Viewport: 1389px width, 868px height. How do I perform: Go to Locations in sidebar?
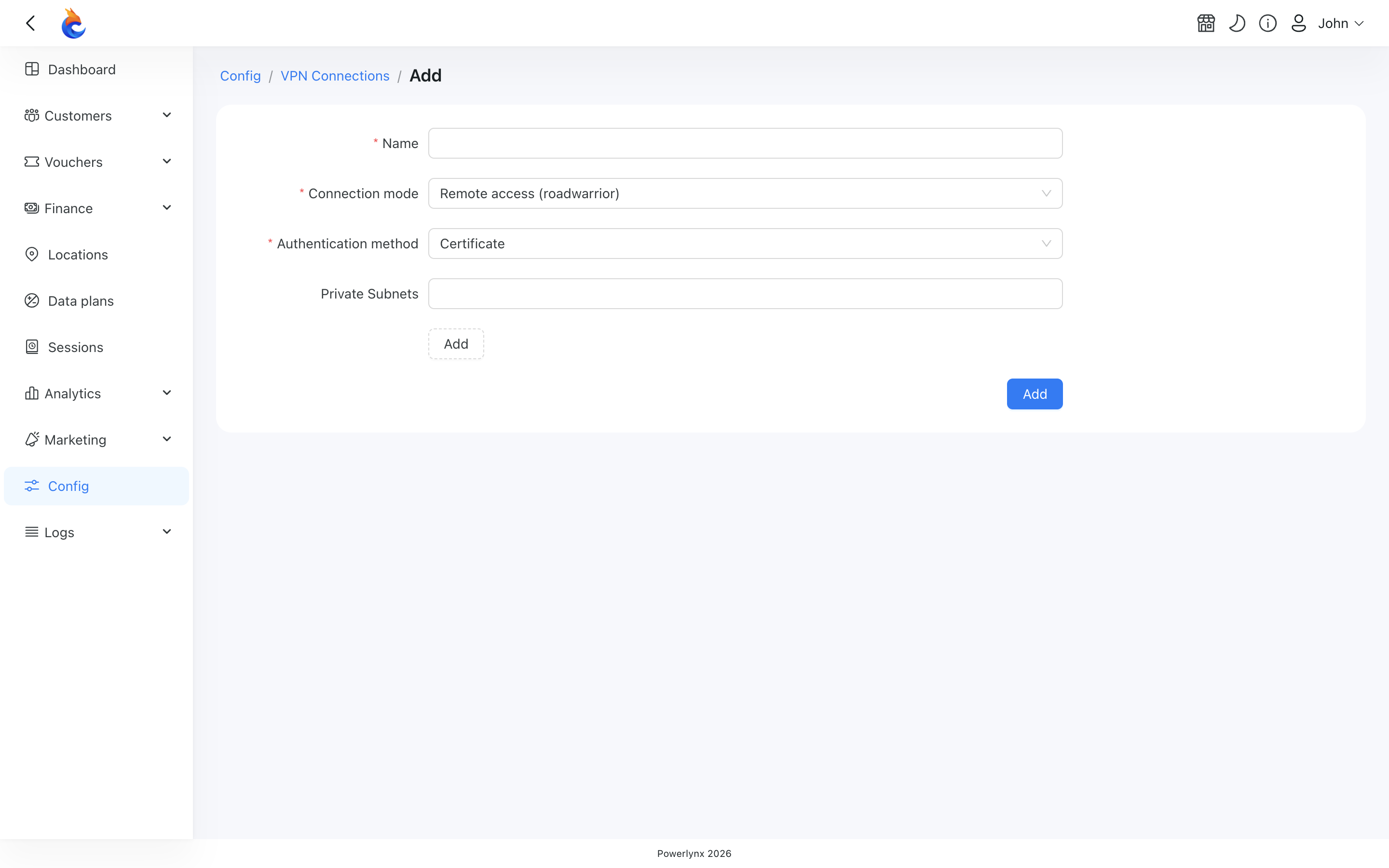96,254
